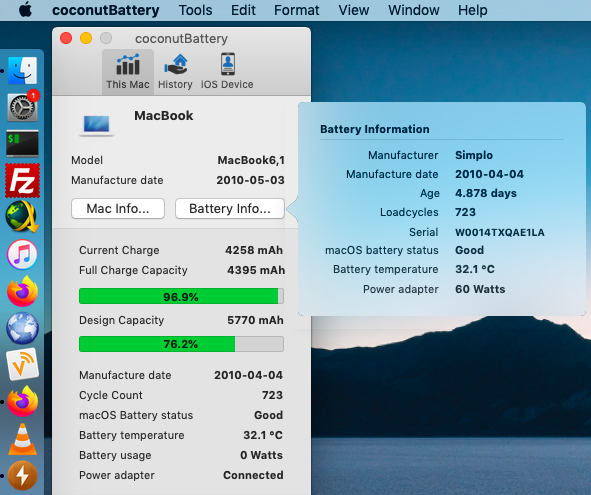Image resolution: width=591 pixels, height=495 pixels.
Task: Click the 5770 mAh design capacity value
Action: point(255,320)
